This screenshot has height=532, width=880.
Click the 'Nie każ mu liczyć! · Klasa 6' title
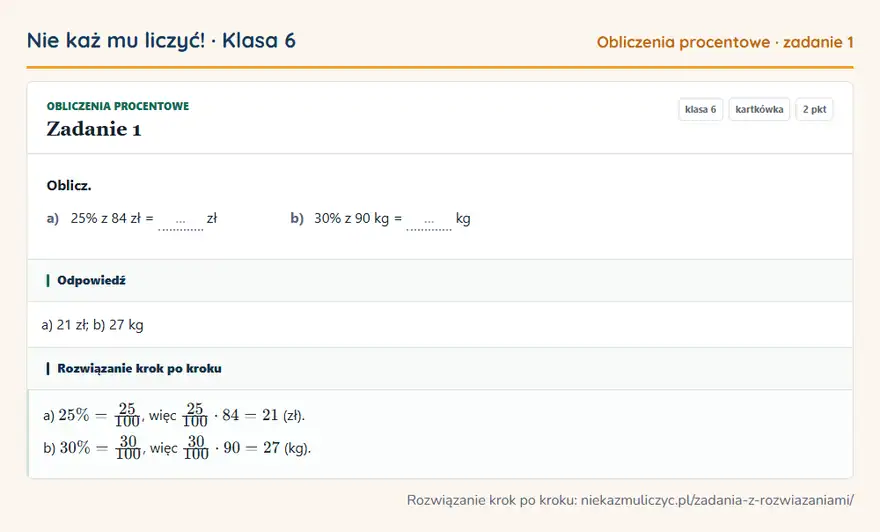pyautogui.click(x=161, y=41)
